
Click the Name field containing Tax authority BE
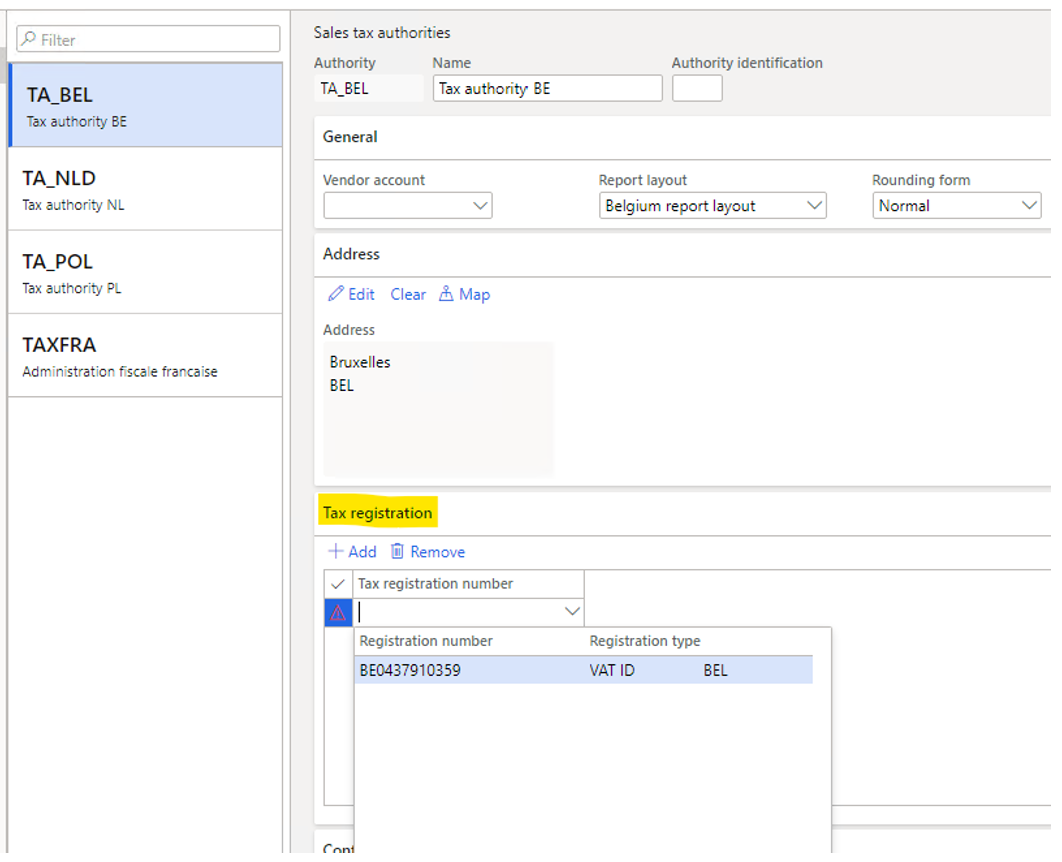click(546, 88)
